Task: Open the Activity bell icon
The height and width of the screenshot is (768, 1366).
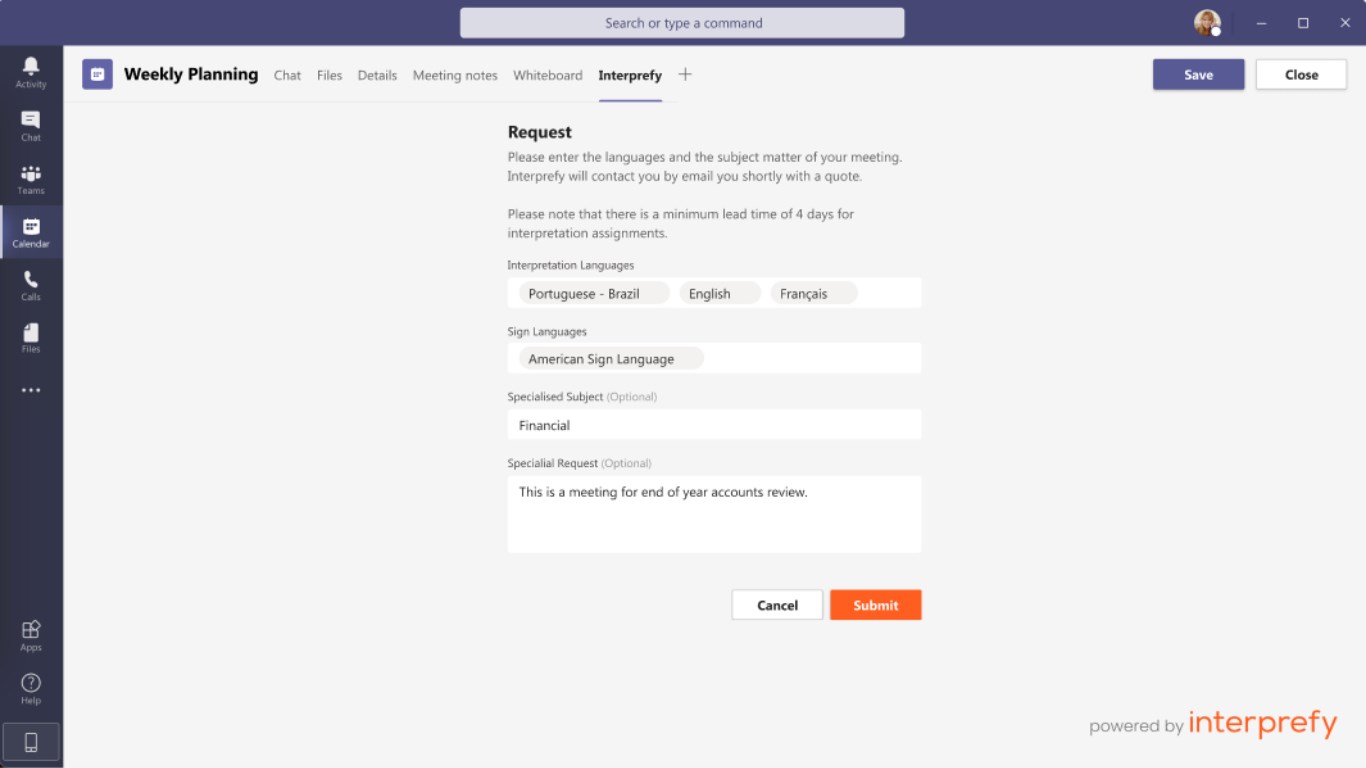Action: click(31, 71)
